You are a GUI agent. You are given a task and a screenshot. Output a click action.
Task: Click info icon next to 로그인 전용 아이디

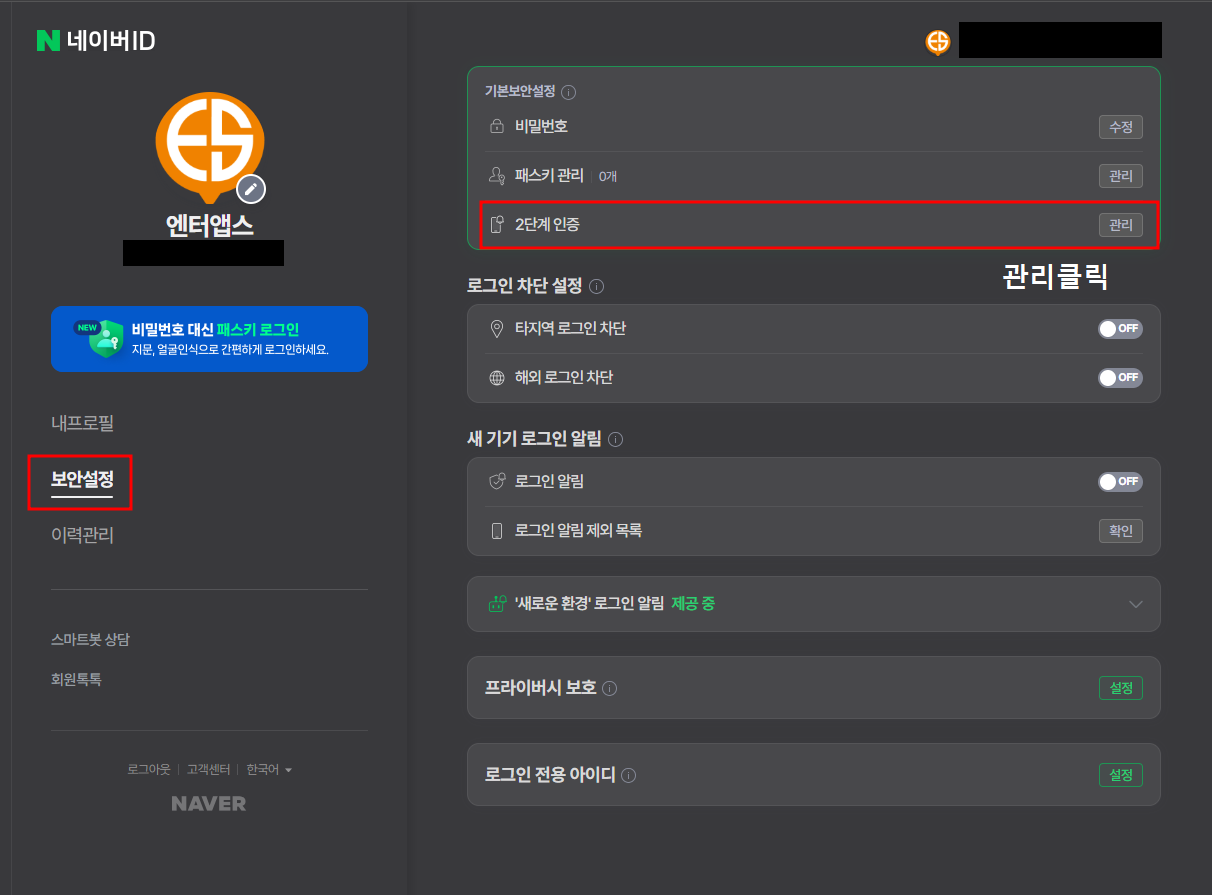point(629,775)
